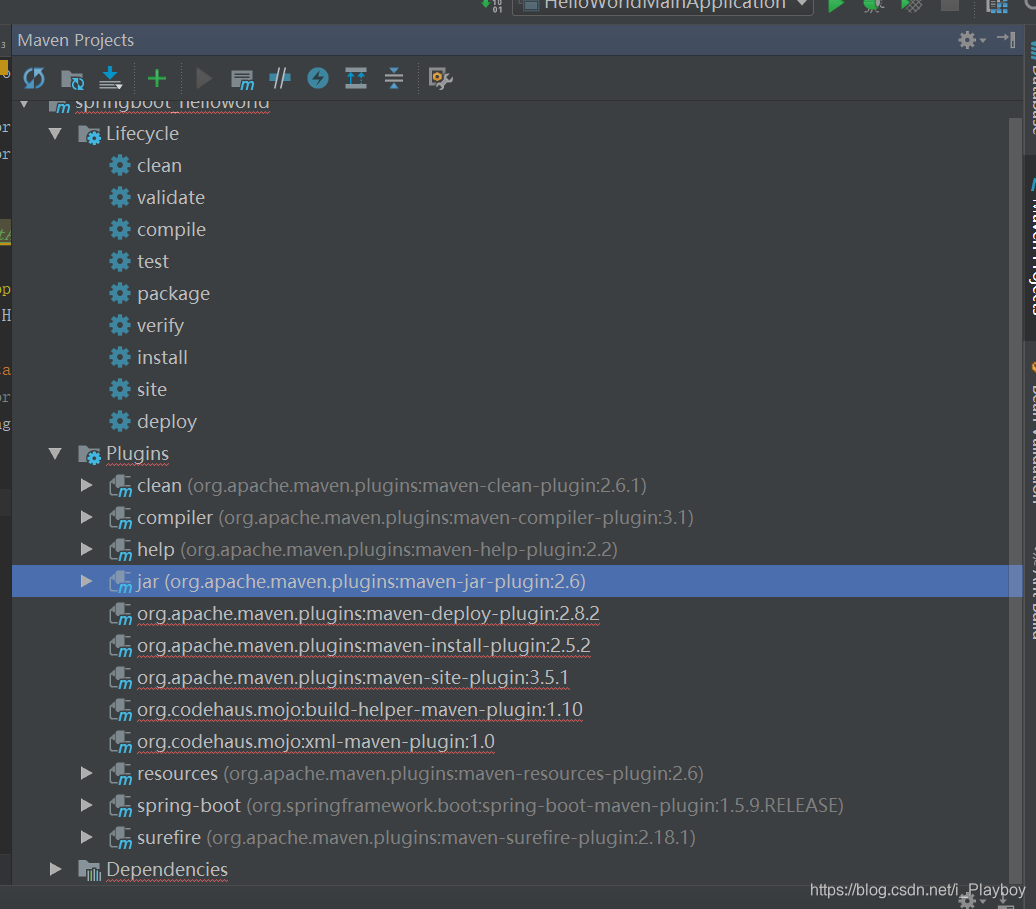Image resolution: width=1036 pixels, height=909 pixels.
Task: Expand the Dependencies node
Action: coord(56,869)
